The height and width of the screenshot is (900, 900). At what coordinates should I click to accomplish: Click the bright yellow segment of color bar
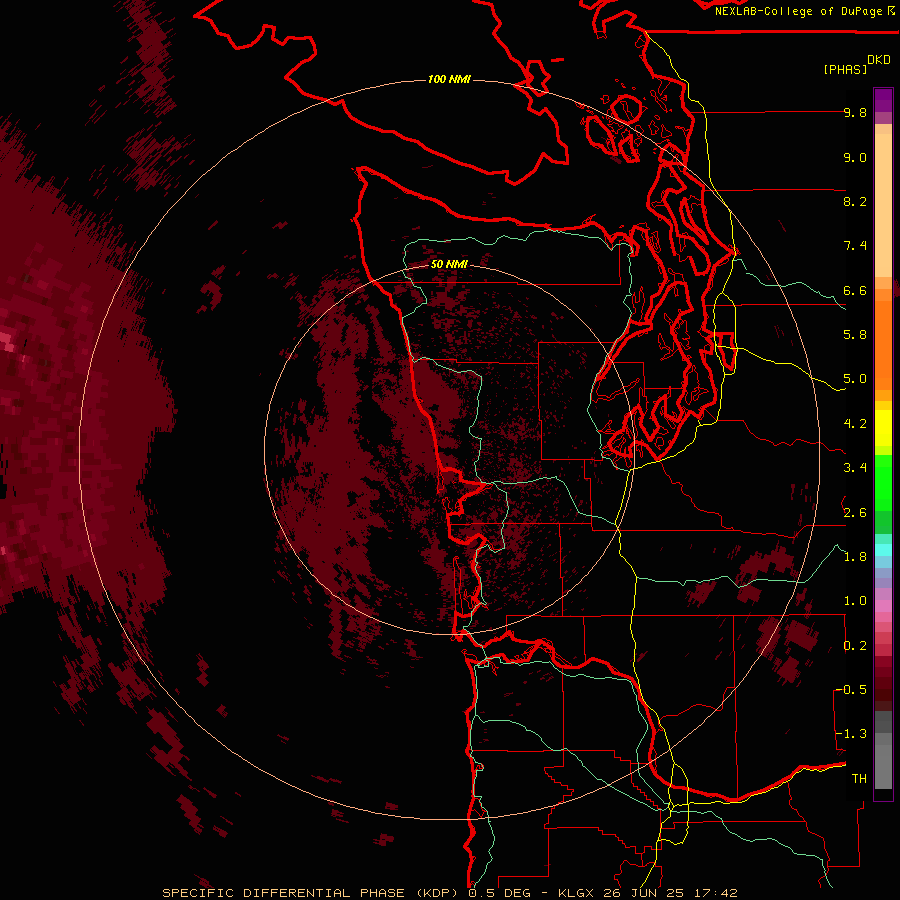883,428
